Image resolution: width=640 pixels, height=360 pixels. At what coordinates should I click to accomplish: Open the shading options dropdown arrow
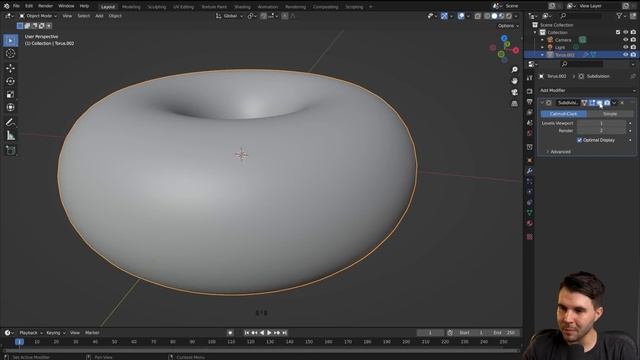click(516, 16)
